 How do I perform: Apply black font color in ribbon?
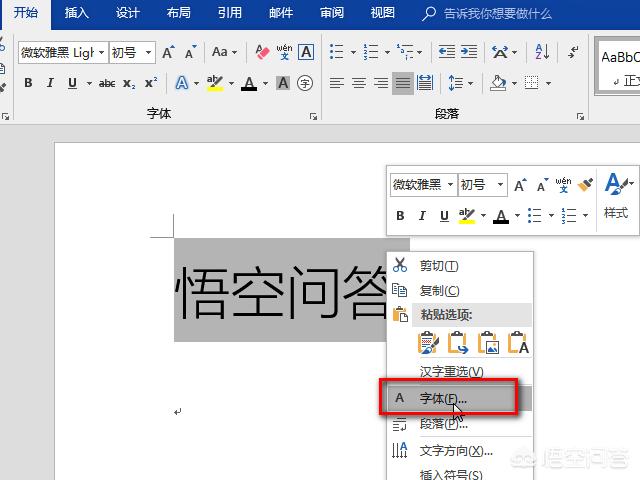249,84
